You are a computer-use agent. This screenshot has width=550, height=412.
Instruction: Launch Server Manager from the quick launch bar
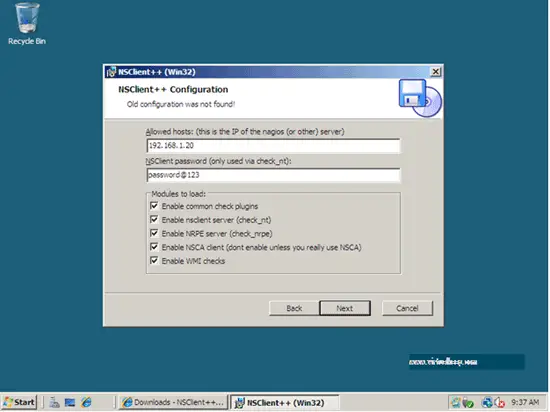54,402
